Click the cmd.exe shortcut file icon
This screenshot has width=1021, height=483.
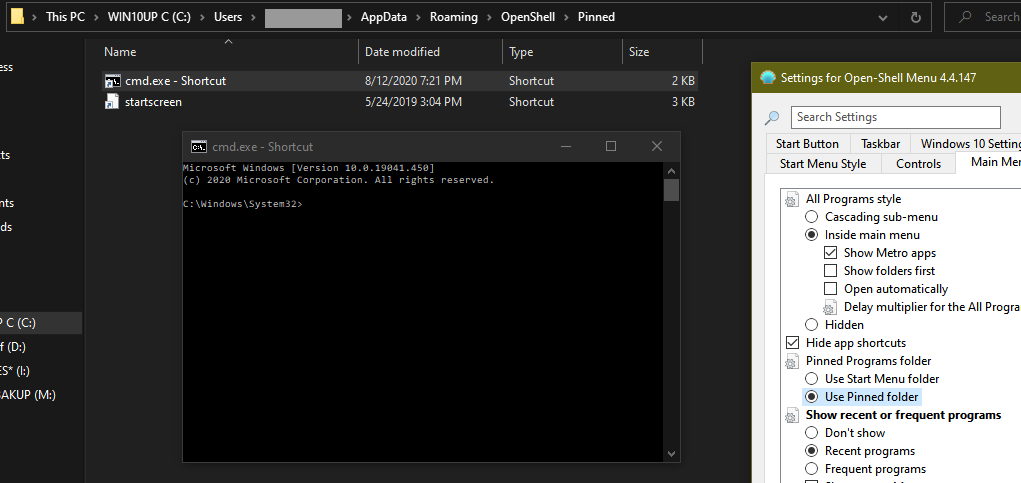point(112,81)
